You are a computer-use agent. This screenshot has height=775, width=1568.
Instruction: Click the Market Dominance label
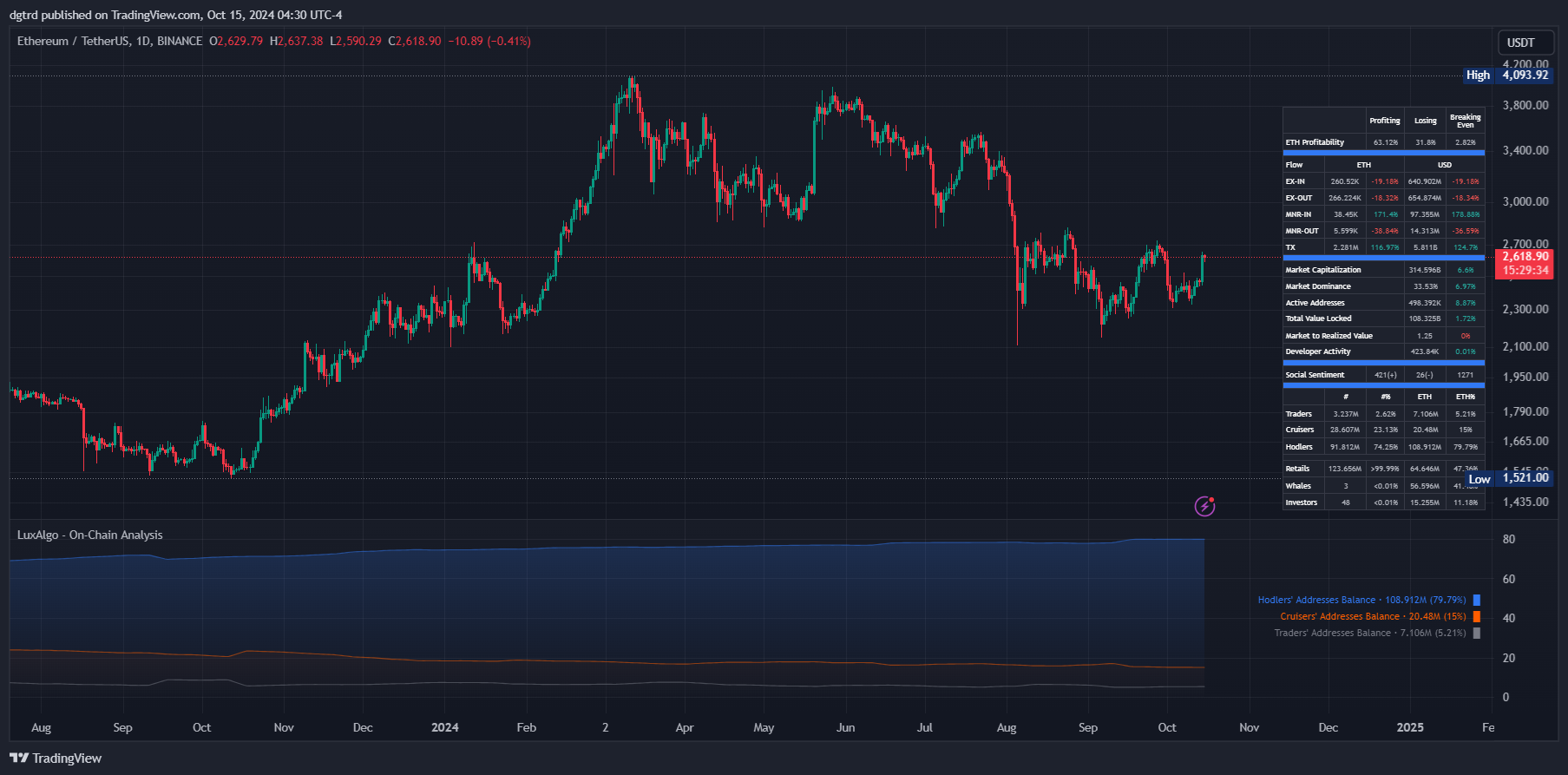tap(1317, 286)
